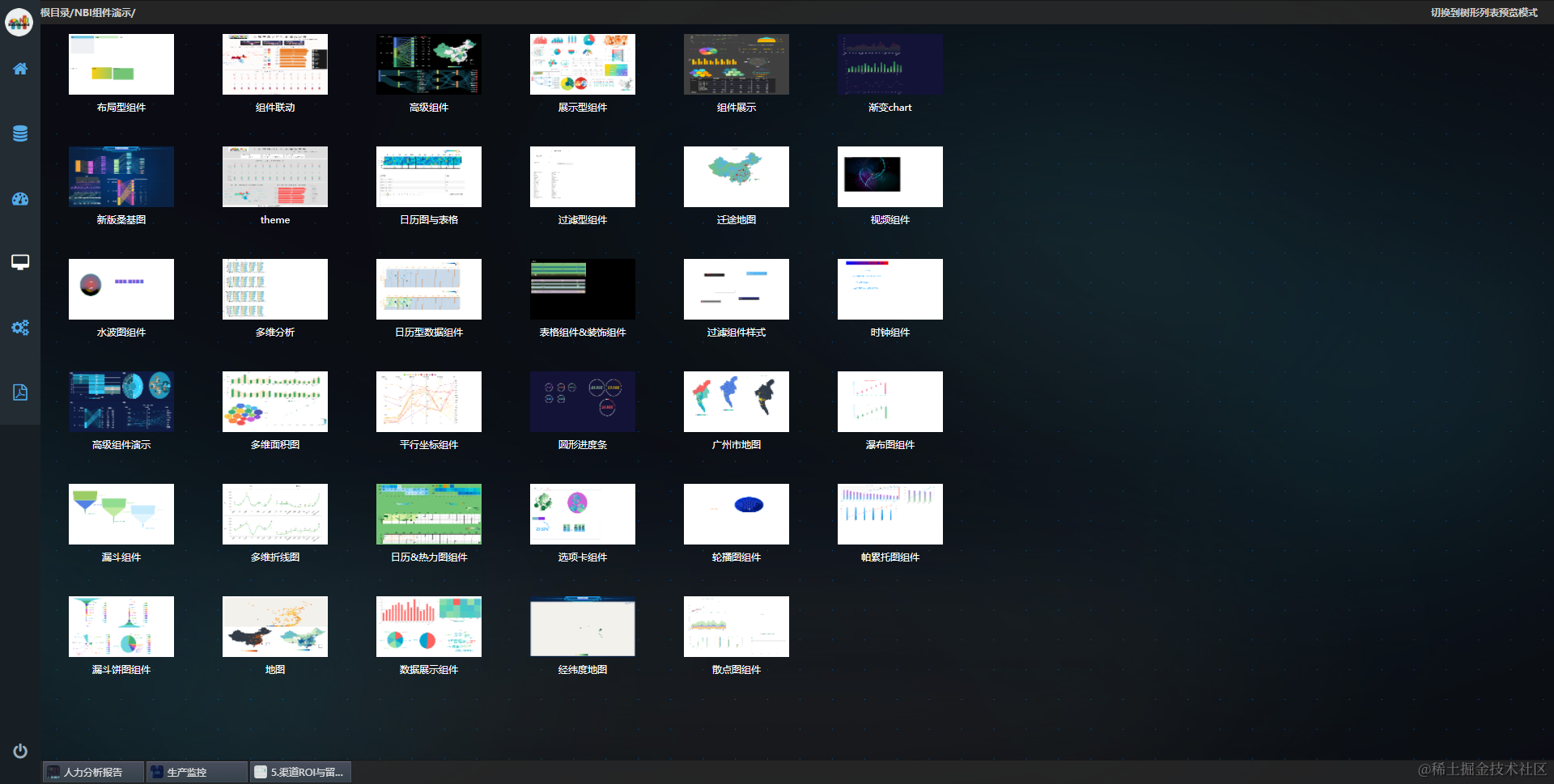The height and width of the screenshot is (784, 1554).
Task: Open the 瀑布图组件 thumbnail
Action: [x=890, y=401]
